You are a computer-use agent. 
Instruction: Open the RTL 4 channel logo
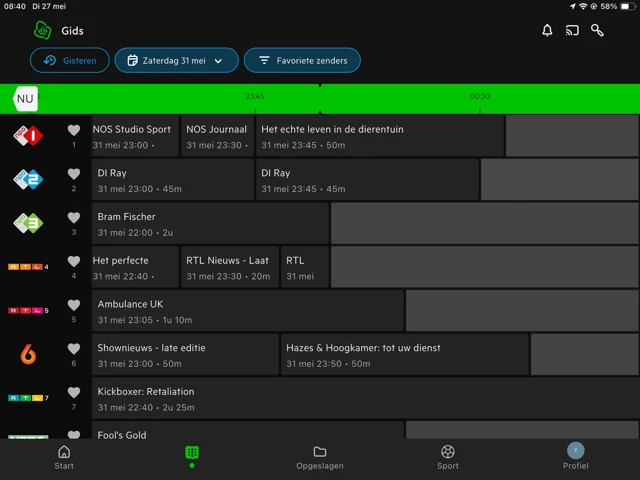coord(28,267)
